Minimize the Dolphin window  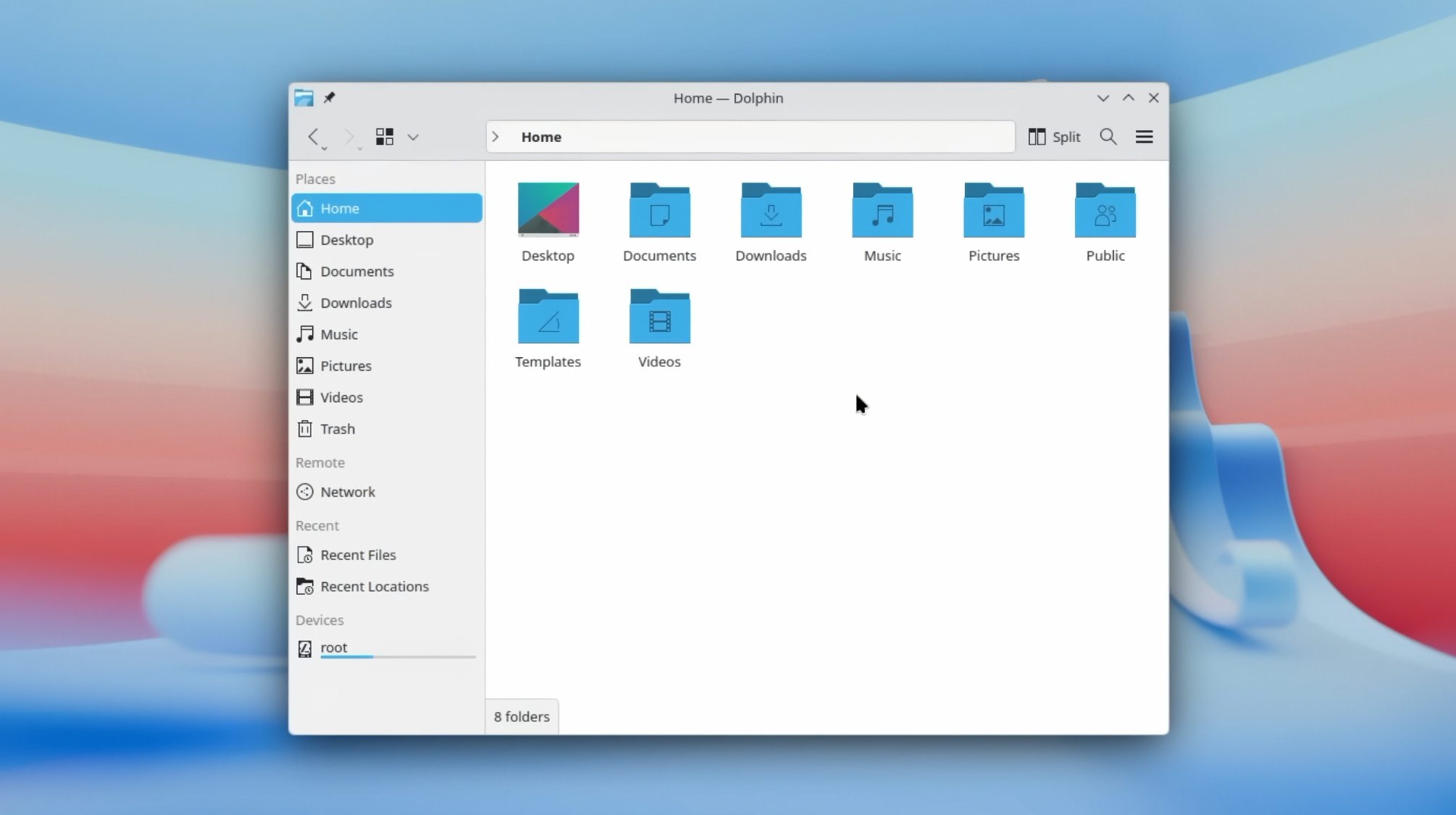pyautogui.click(x=1103, y=98)
